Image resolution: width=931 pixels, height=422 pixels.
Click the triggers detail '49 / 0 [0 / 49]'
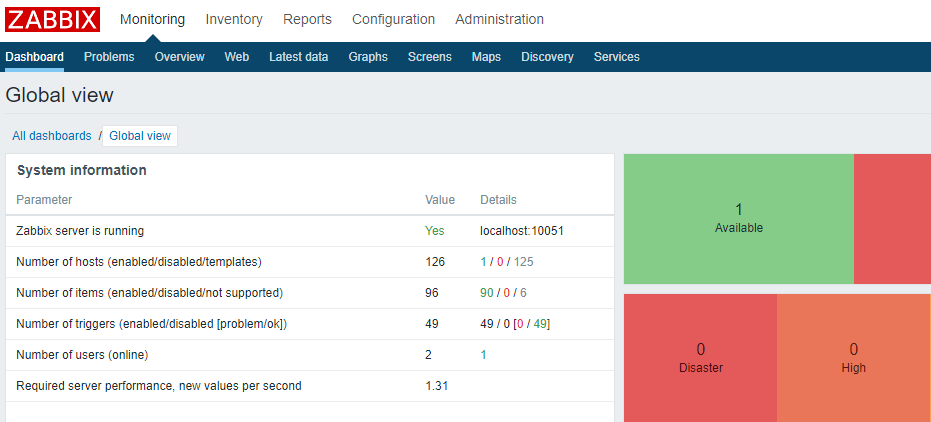(x=515, y=323)
